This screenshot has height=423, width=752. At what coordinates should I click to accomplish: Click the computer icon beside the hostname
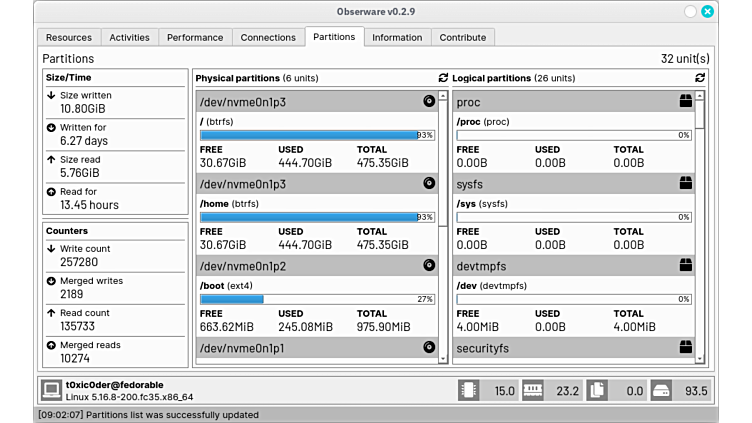pyautogui.click(x=51, y=390)
